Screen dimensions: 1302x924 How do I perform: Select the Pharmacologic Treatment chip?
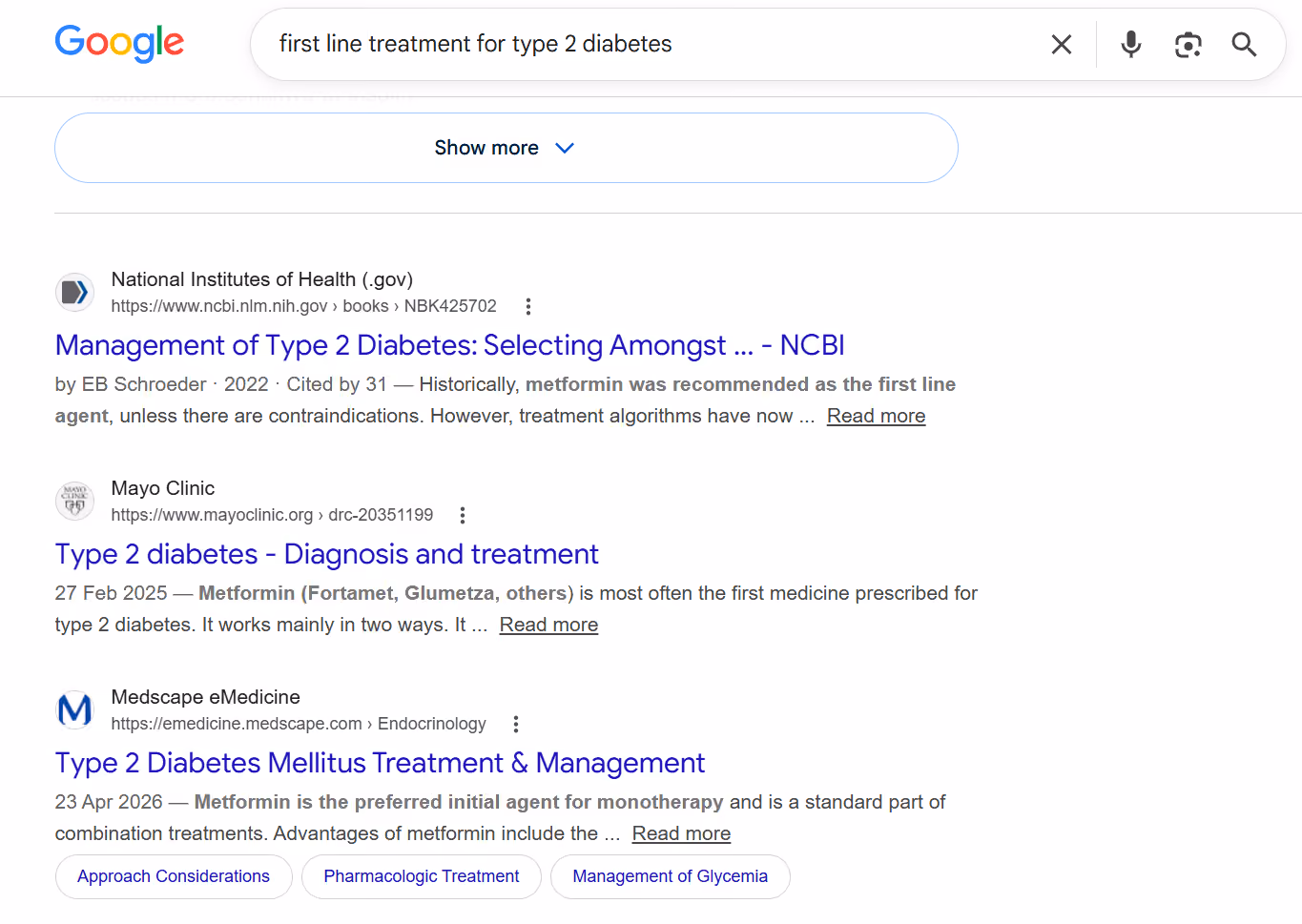(x=422, y=876)
